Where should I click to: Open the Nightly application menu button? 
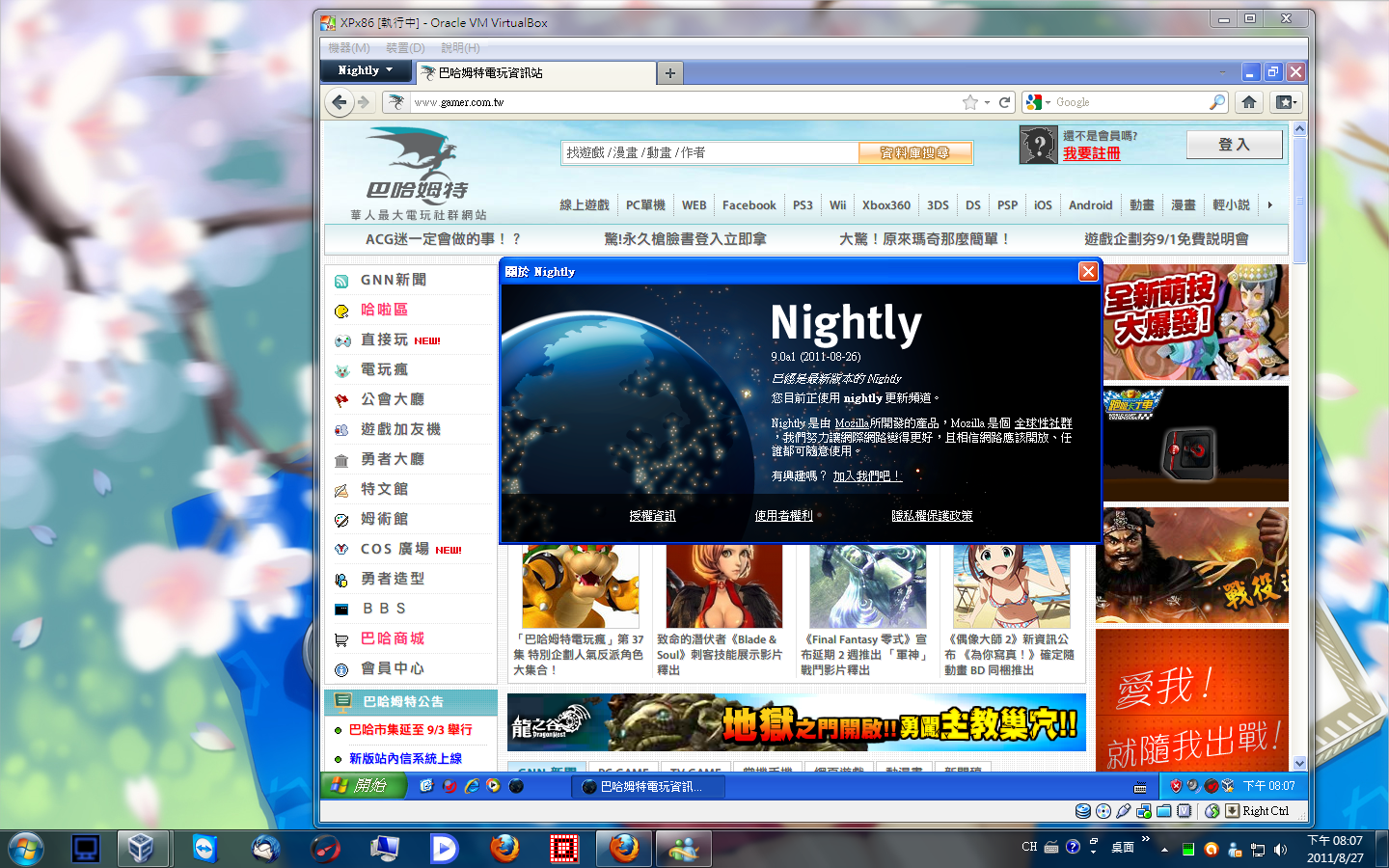coord(366,70)
